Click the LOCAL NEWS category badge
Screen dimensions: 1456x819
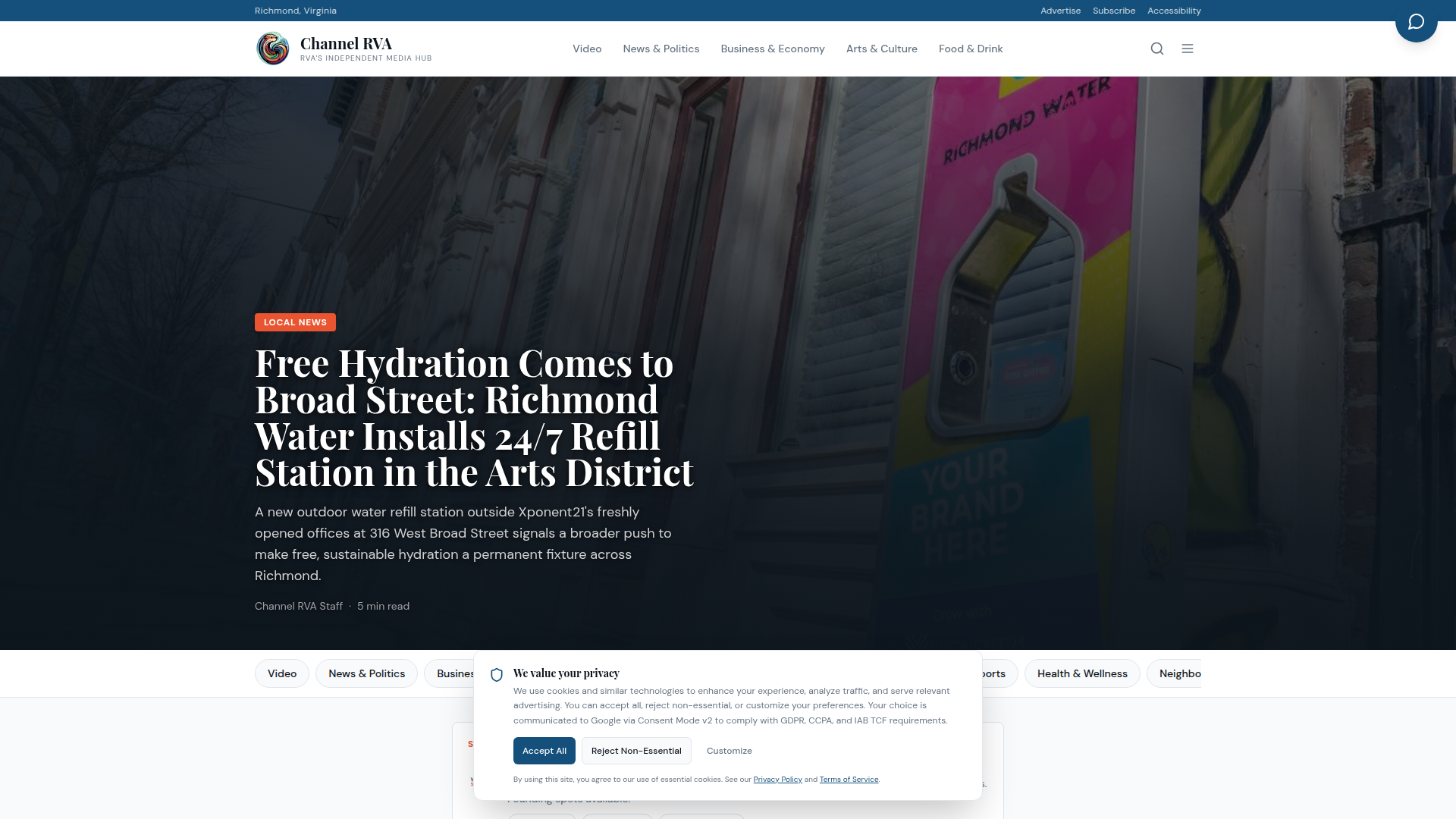[x=295, y=322]
